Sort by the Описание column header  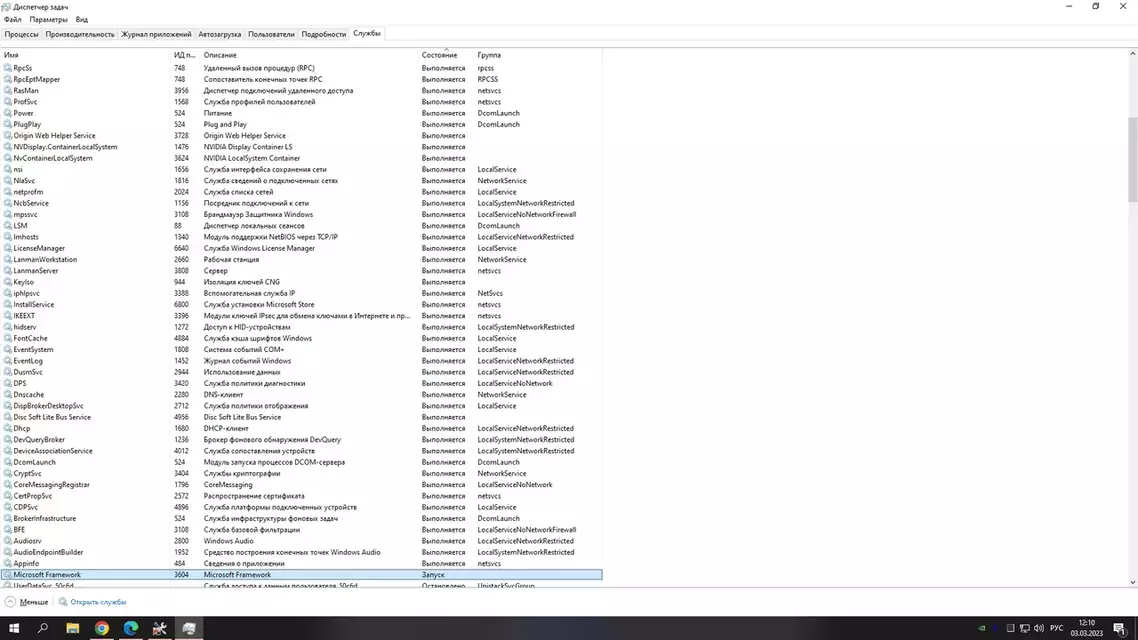click(x=309, y=55)
